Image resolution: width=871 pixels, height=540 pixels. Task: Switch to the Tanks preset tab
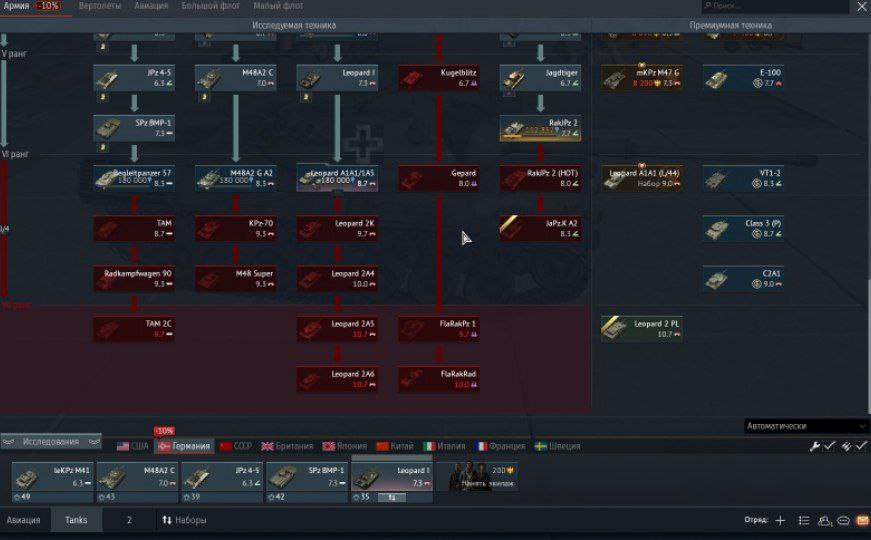click(76, 520)
